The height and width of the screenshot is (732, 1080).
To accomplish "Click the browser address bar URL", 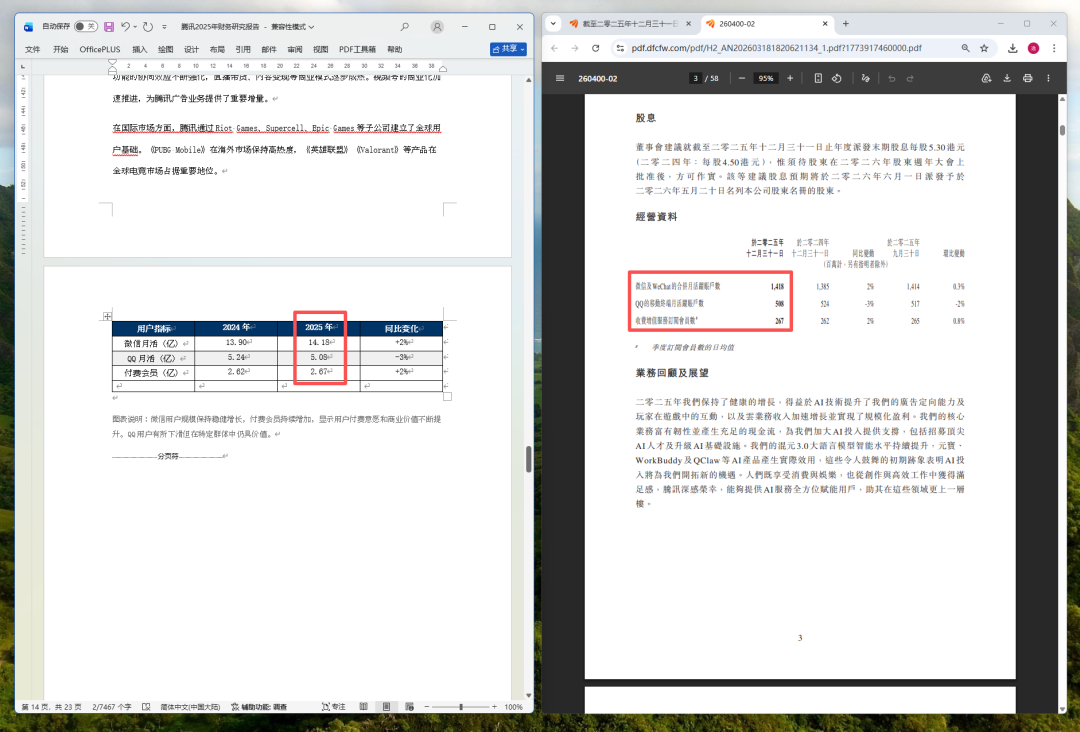I will pos(776,48).
